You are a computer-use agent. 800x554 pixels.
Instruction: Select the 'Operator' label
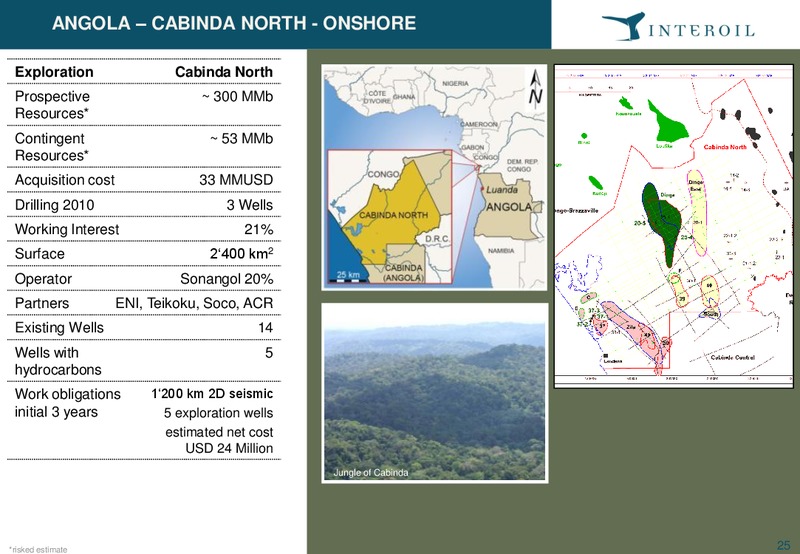point(43,279)
